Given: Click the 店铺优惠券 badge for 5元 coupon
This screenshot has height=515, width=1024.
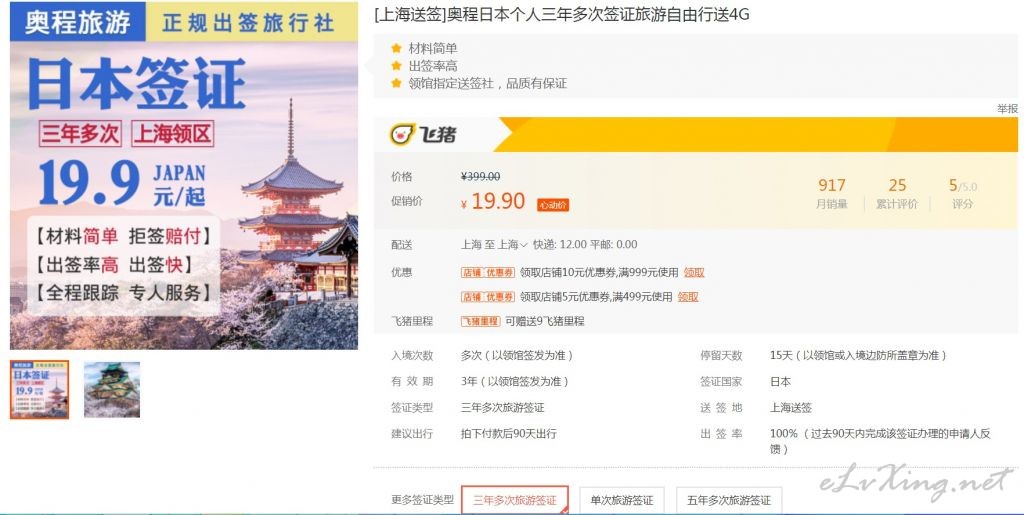Looking at the screenshot, I should 488,296.
